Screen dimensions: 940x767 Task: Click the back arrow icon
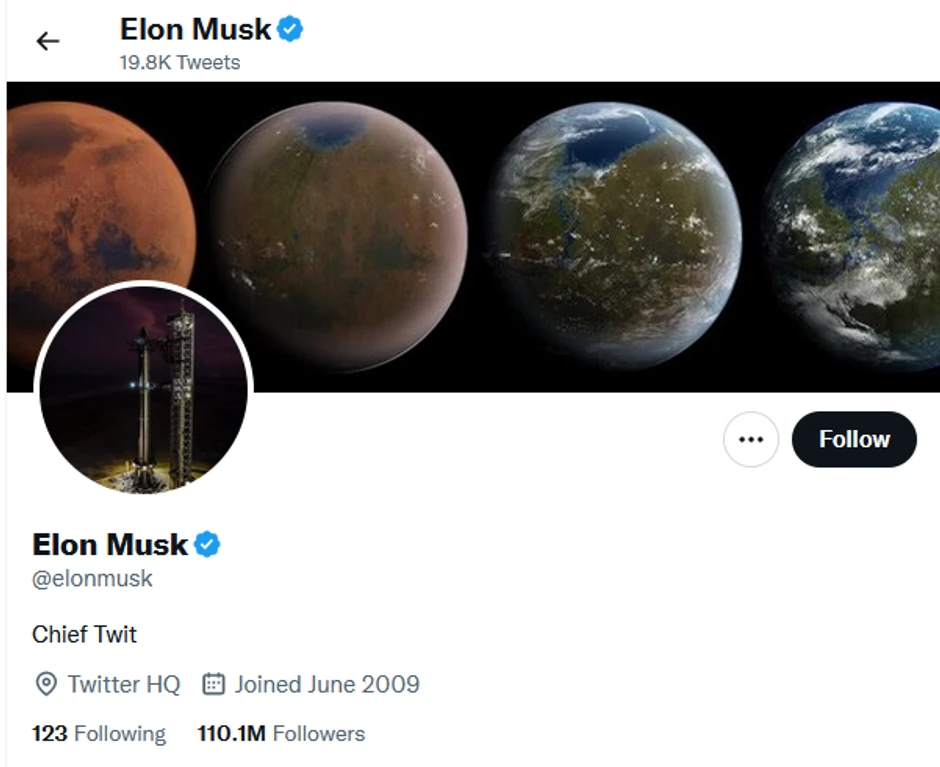coord(47,41)
